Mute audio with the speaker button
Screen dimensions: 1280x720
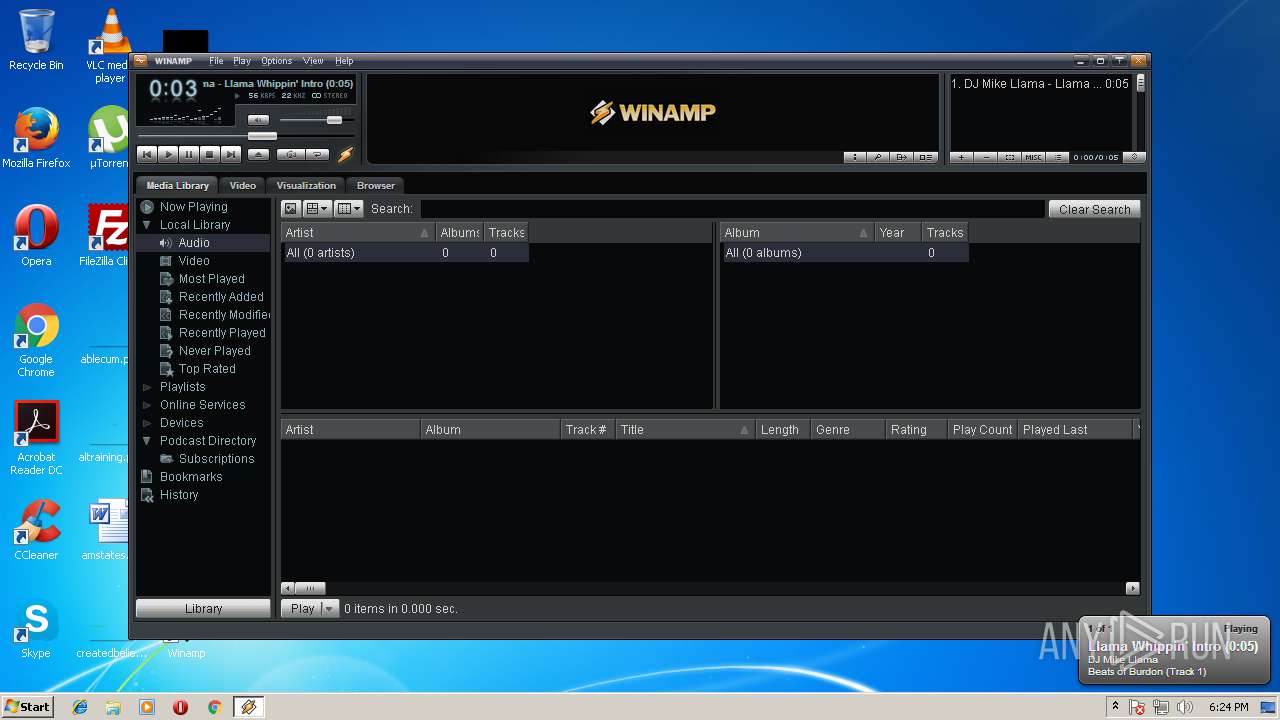(x=258, y=120)
